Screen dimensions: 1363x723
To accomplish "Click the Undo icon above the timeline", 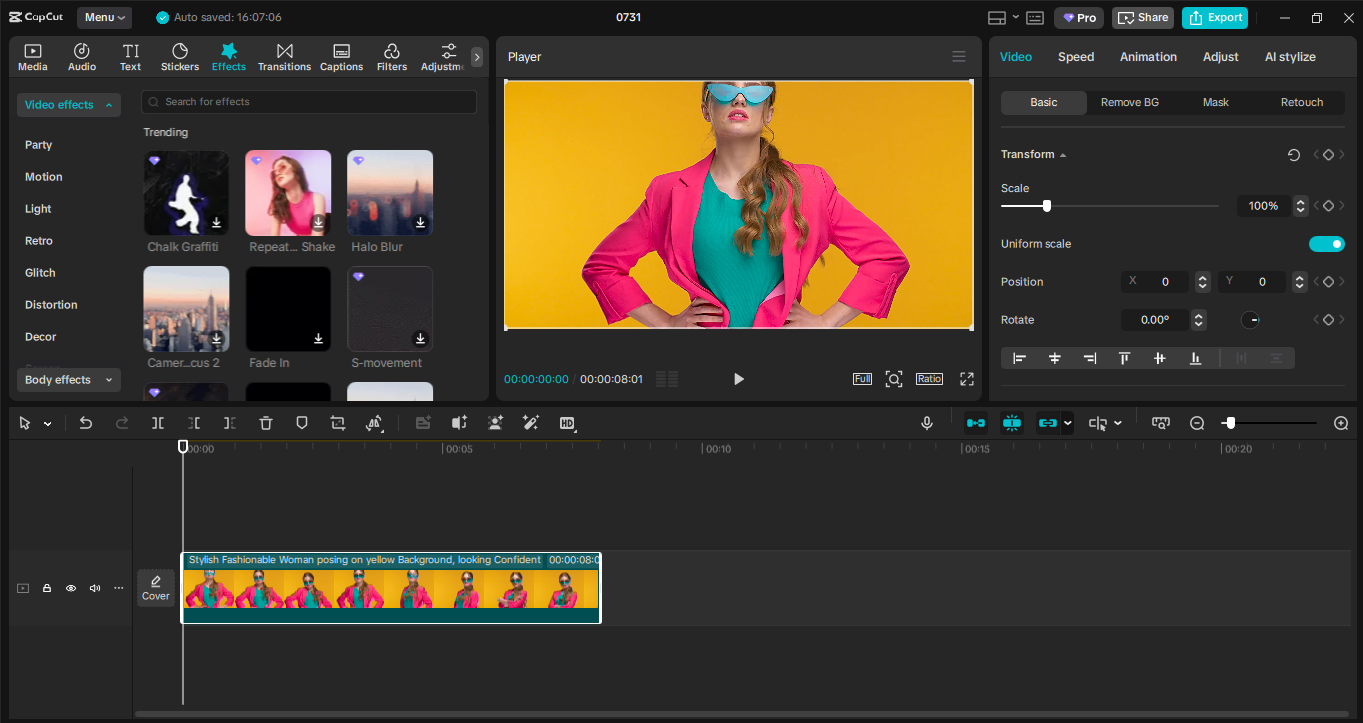I will coord(85,423).
